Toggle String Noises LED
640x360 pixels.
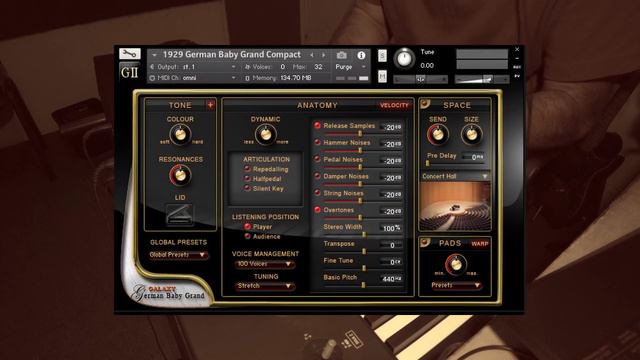pos(317,192)
